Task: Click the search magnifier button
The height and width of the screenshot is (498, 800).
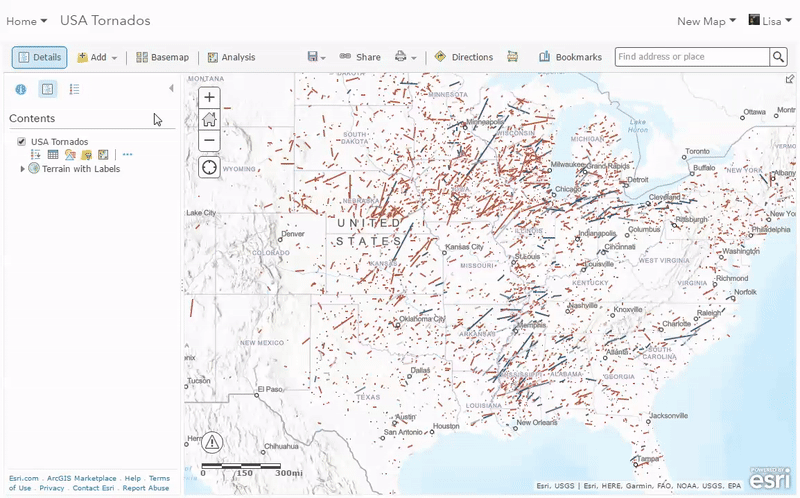Action: click(x=778, y=57)
